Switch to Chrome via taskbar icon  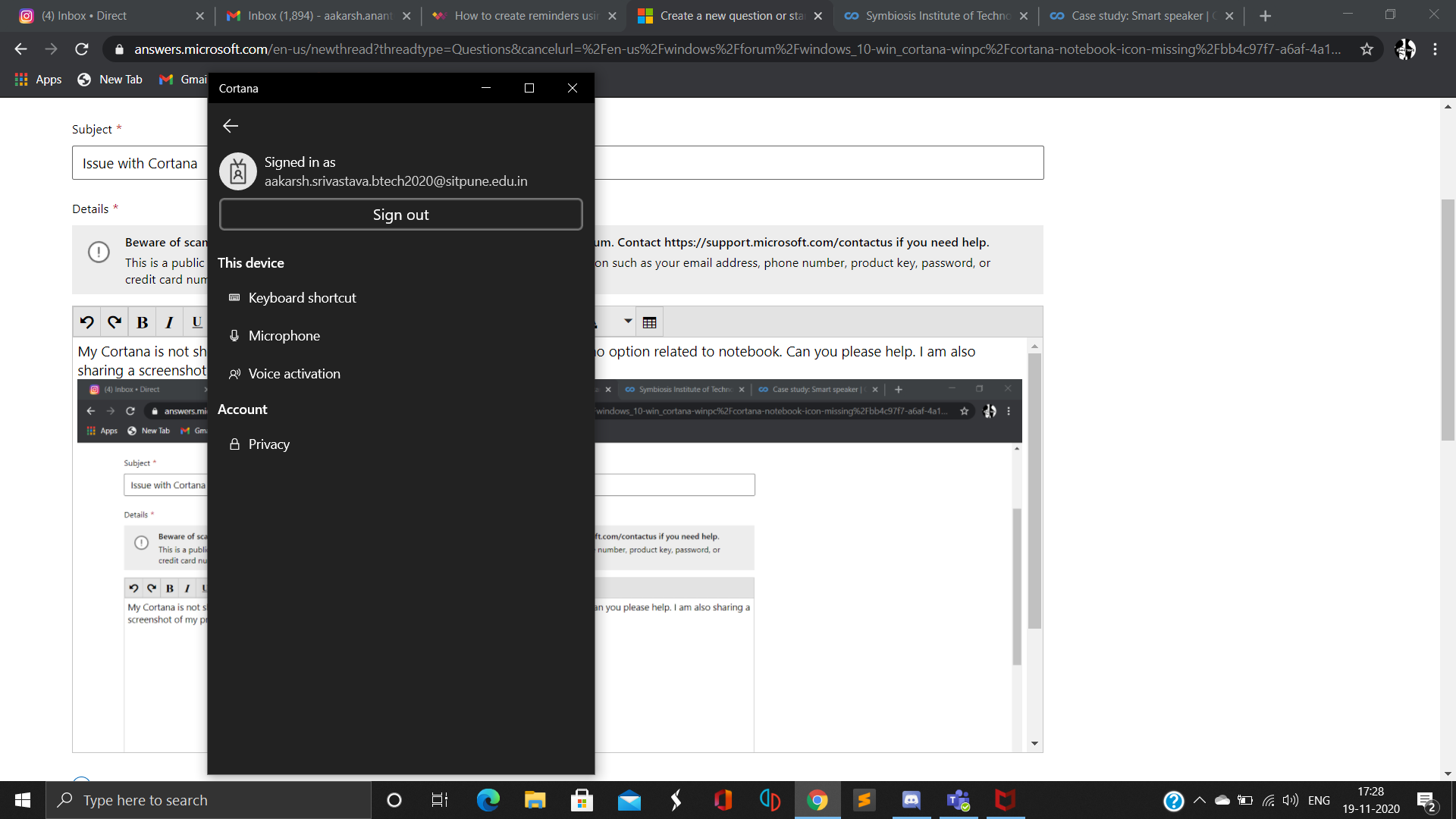817,800
